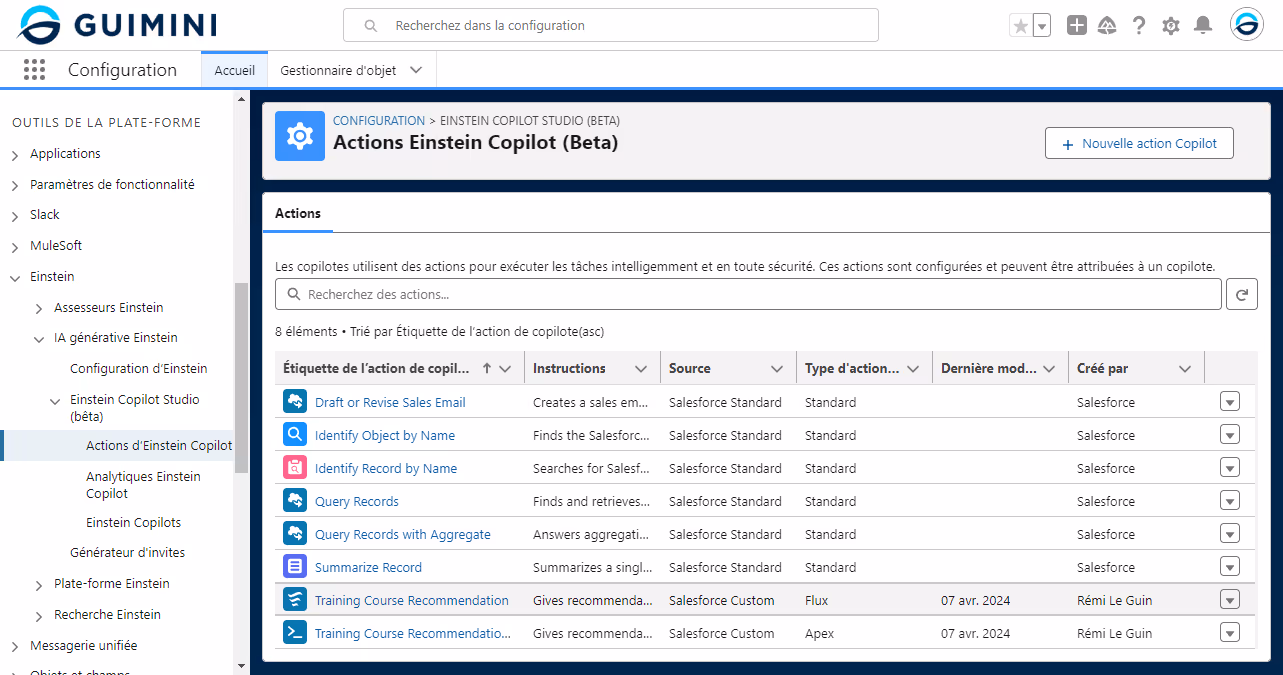This screenshot has width=1283, height=675.
Task: Click the Recherchez des actions search field
Action: [x=748, y=295]
